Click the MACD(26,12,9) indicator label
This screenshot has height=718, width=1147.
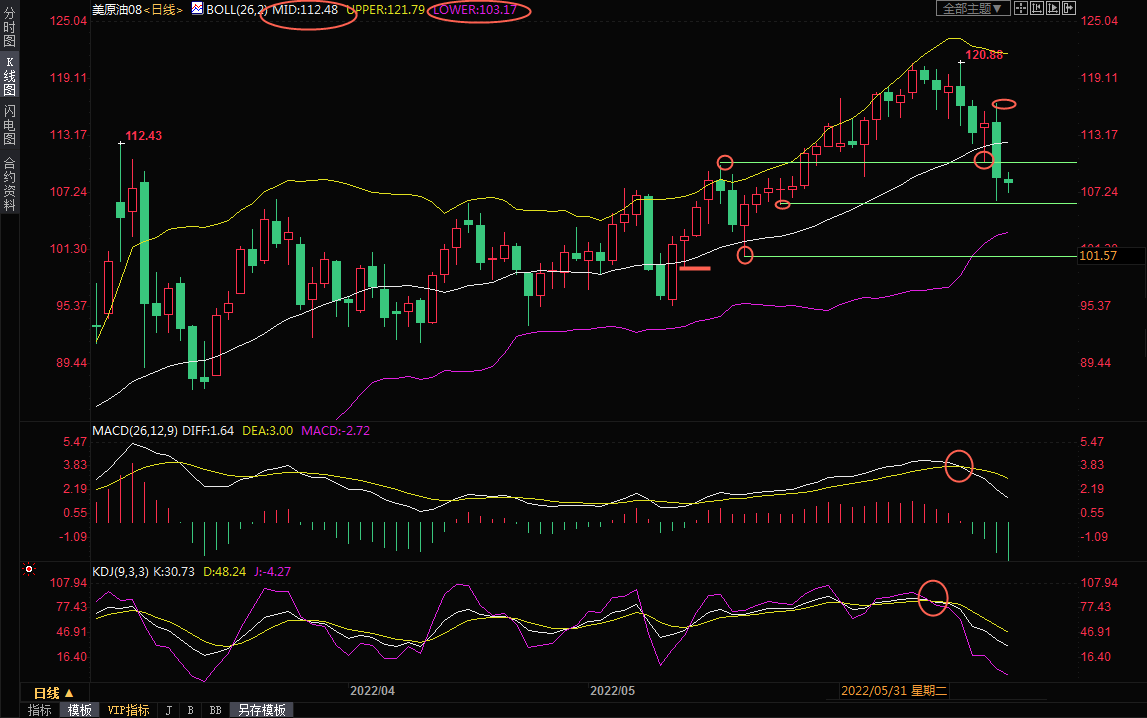(x=135, y=430)
